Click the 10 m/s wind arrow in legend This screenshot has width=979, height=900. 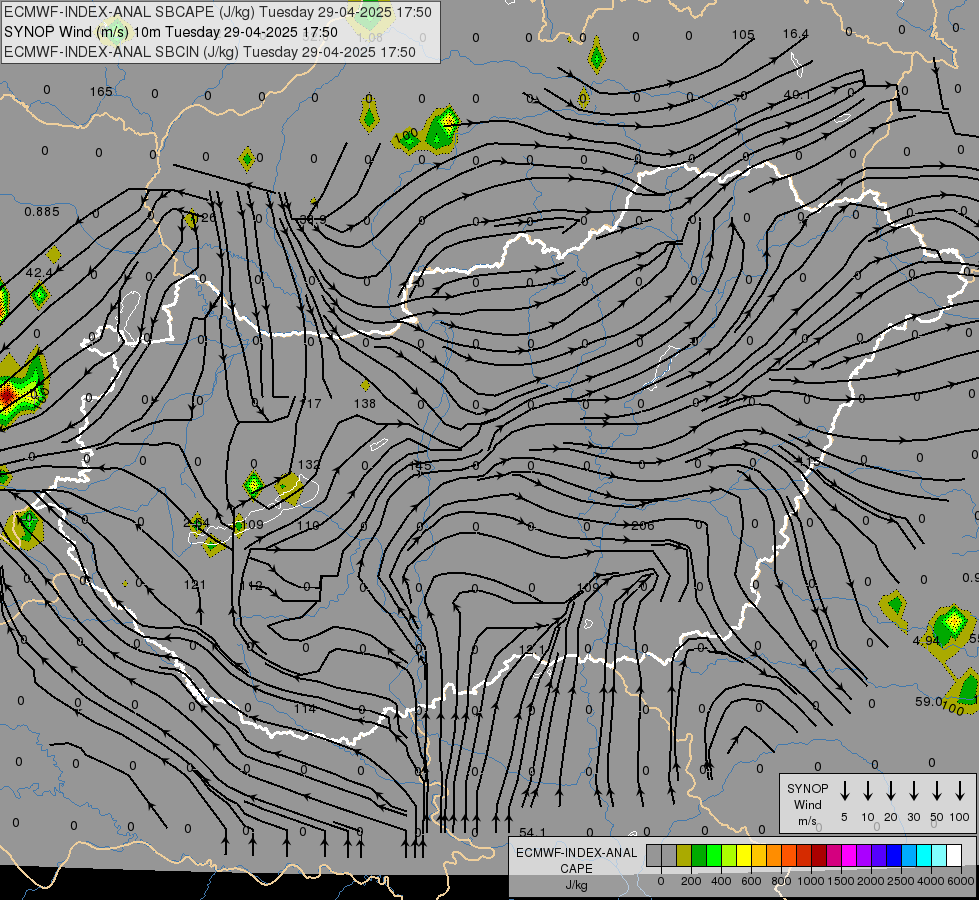pyautogui.click(x=868, y=791)
